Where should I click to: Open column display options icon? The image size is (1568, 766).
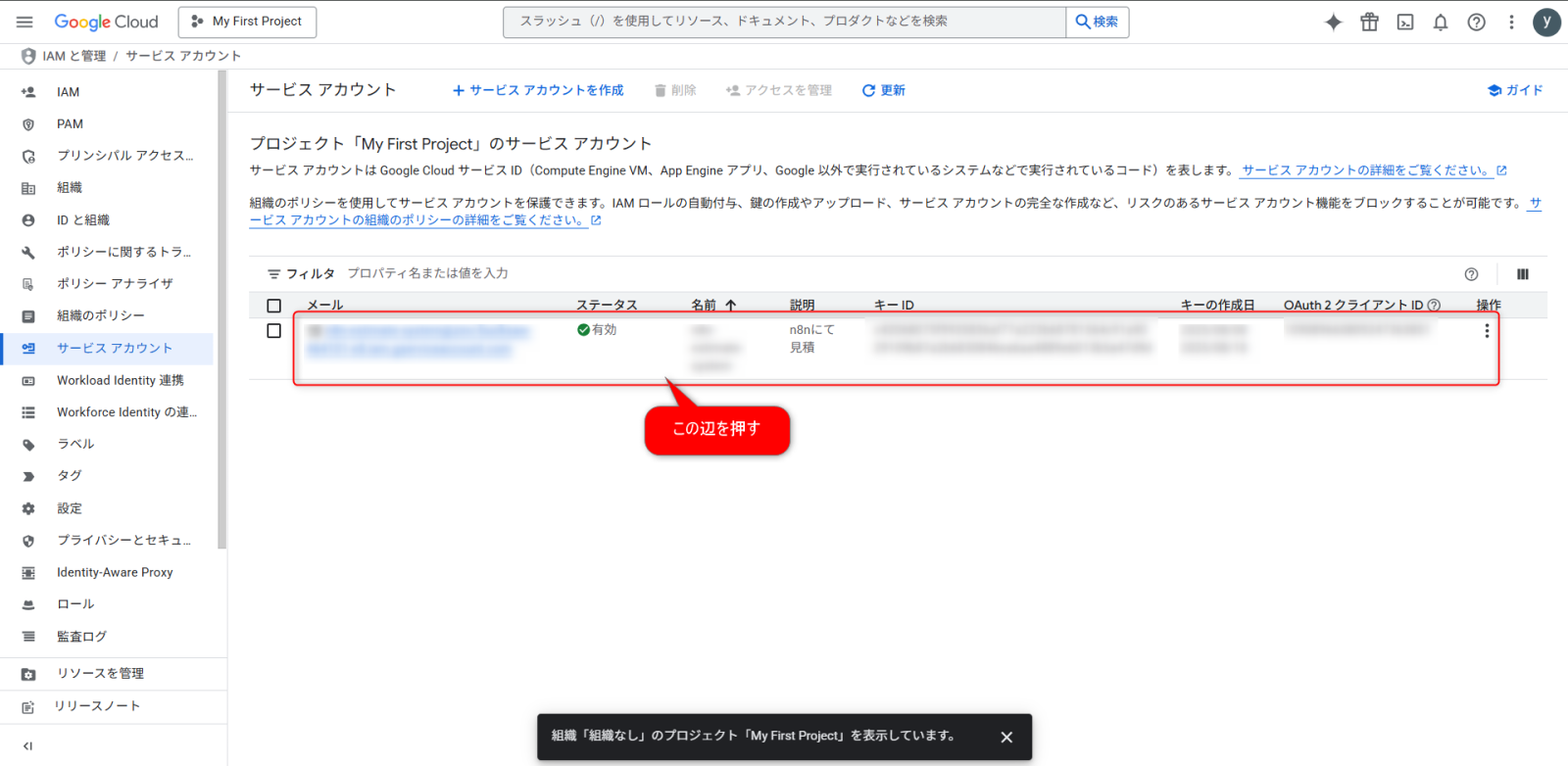coord(1522,274)
